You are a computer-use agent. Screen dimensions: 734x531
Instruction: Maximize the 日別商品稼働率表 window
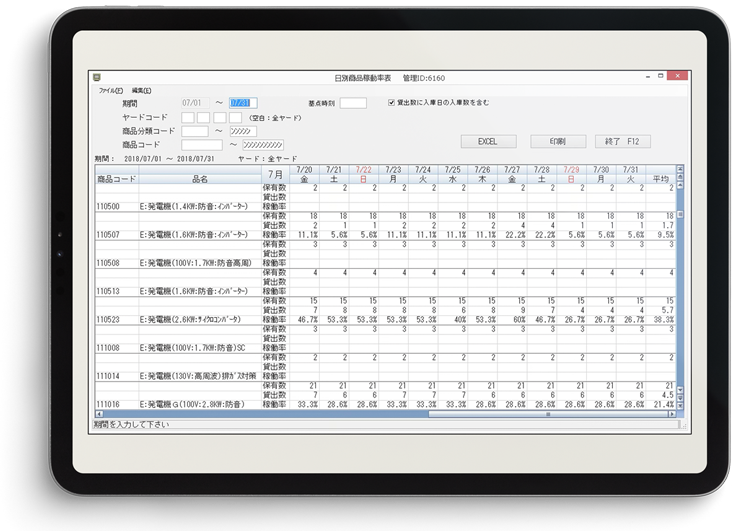(661, 76)
